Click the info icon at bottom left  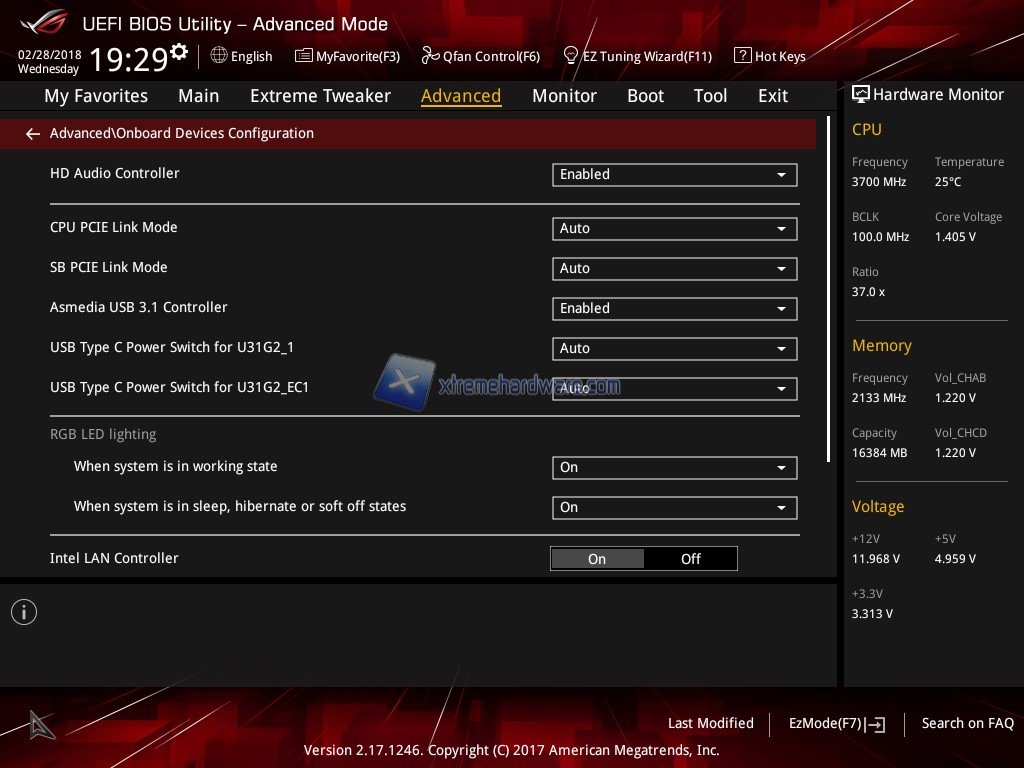pos(24,612)
